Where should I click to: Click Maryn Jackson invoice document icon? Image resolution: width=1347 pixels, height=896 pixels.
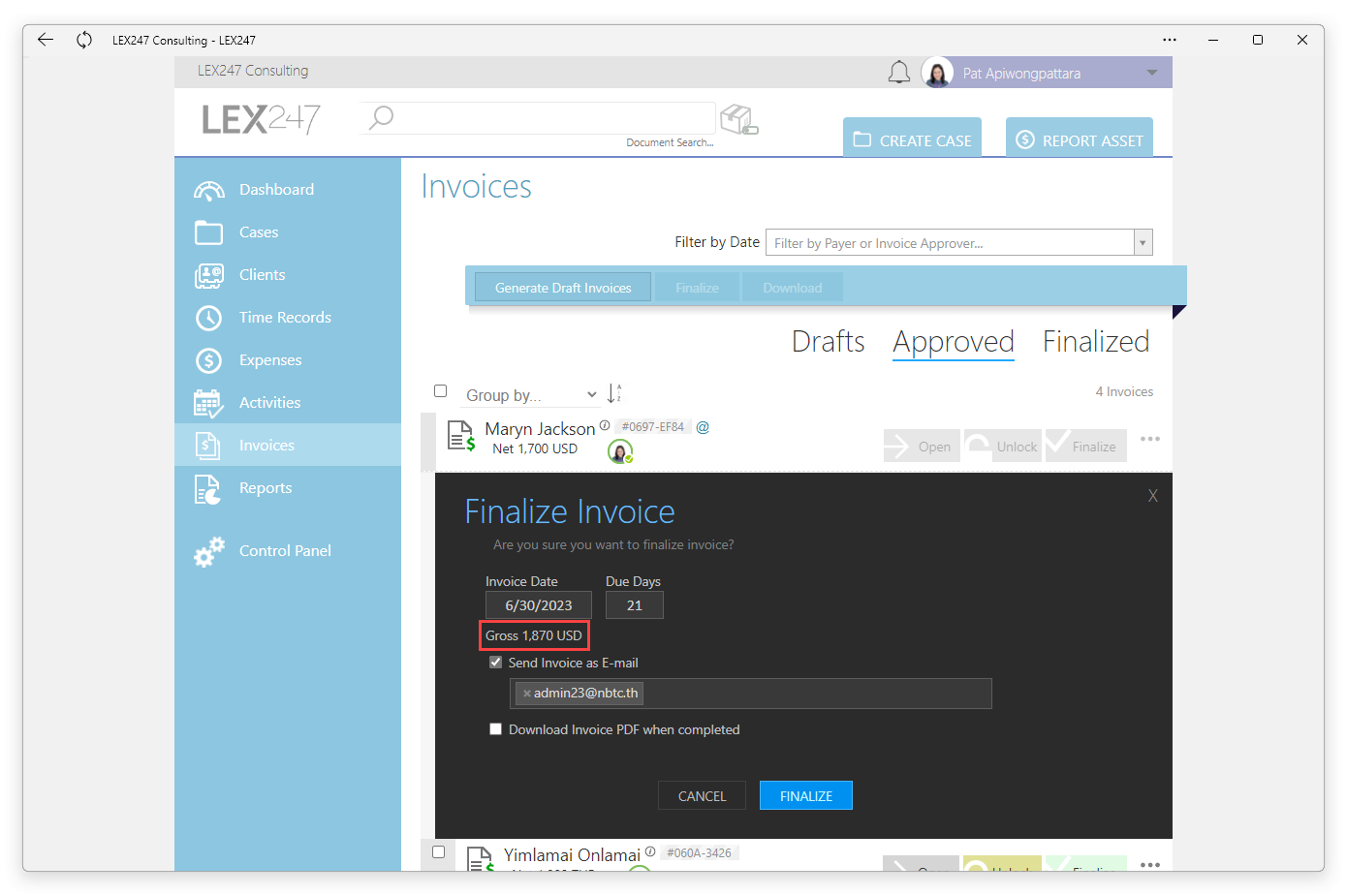(461, 436)
